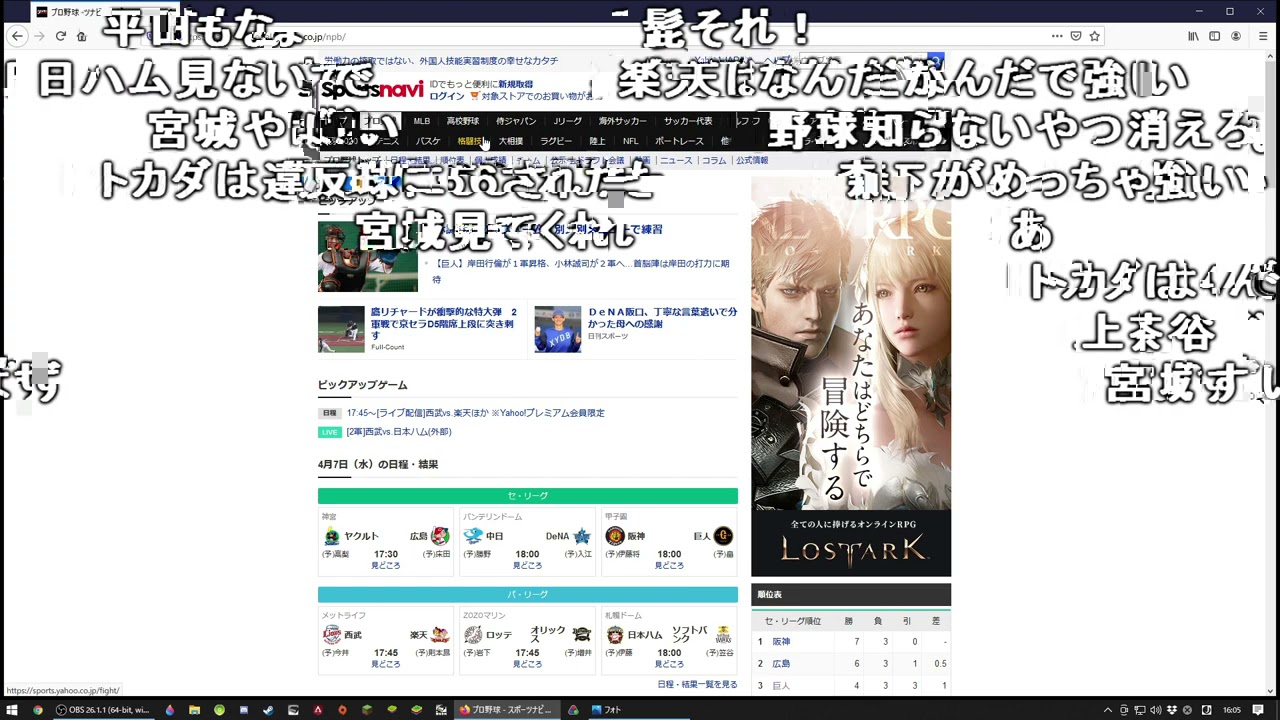Open the Firefox library icon

[1193, 36]
